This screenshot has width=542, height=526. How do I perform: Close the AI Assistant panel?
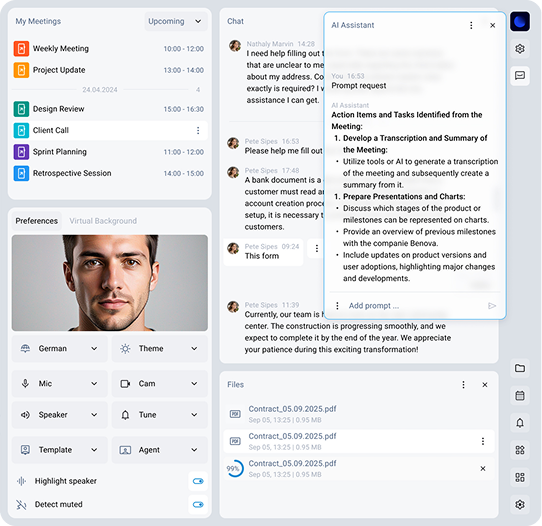[x=493, y=25]
